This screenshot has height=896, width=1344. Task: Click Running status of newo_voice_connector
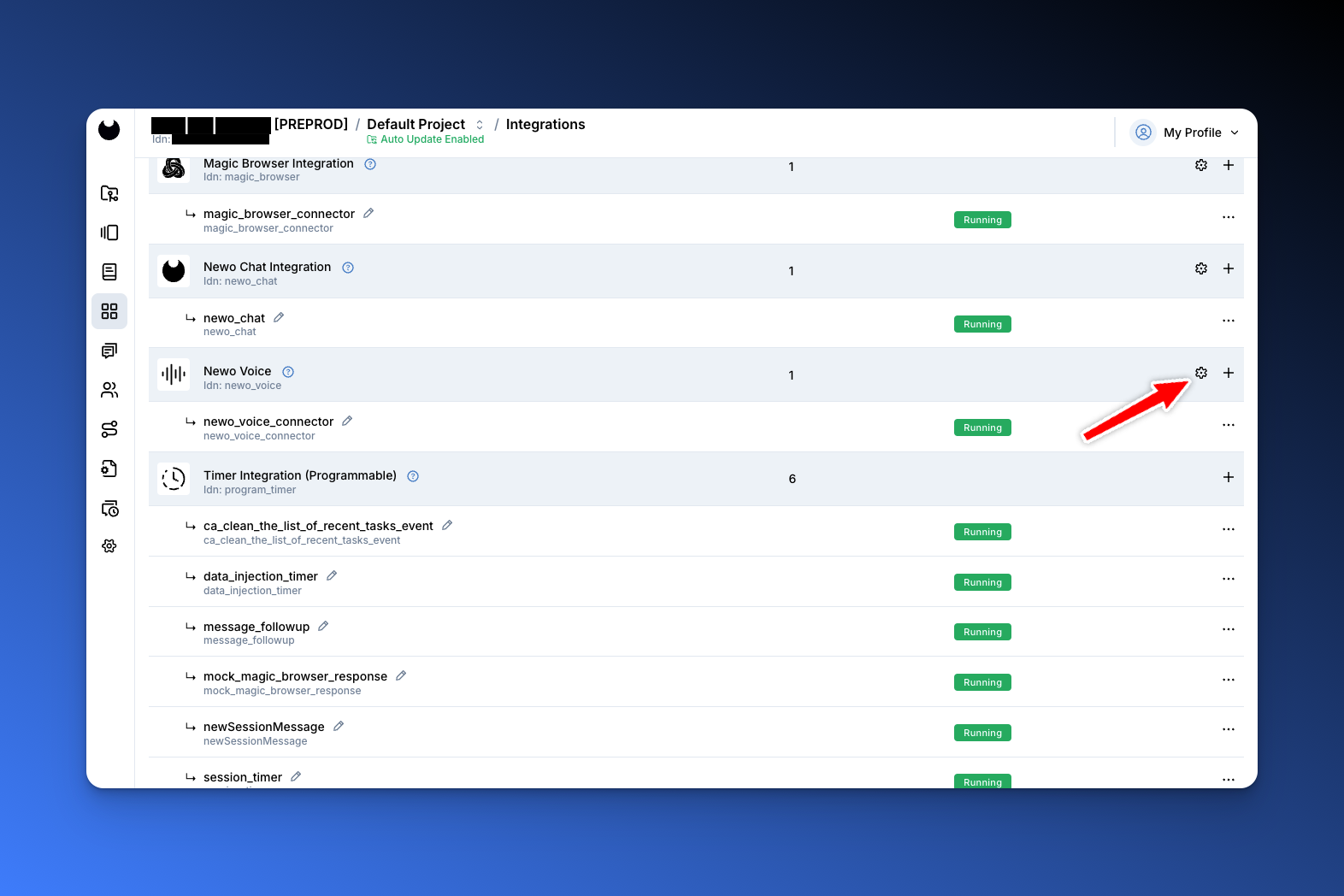[x=982, y=427]
